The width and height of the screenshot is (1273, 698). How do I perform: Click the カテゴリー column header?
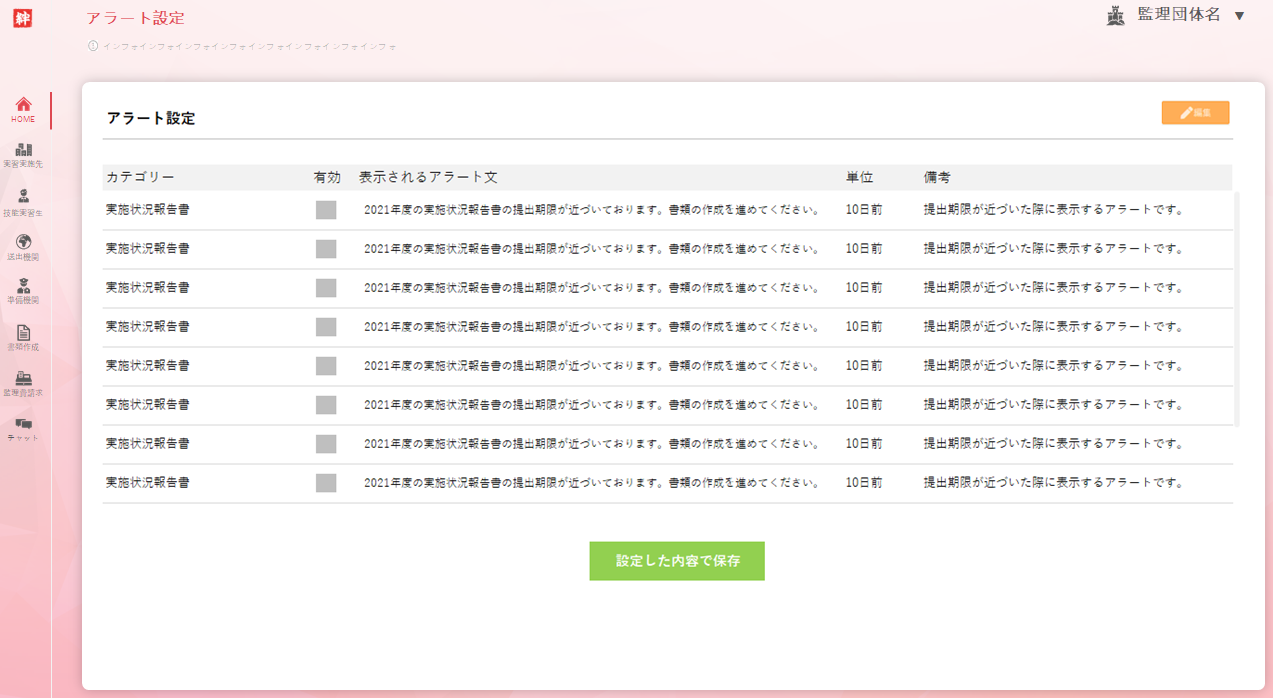tap(140, 177)
